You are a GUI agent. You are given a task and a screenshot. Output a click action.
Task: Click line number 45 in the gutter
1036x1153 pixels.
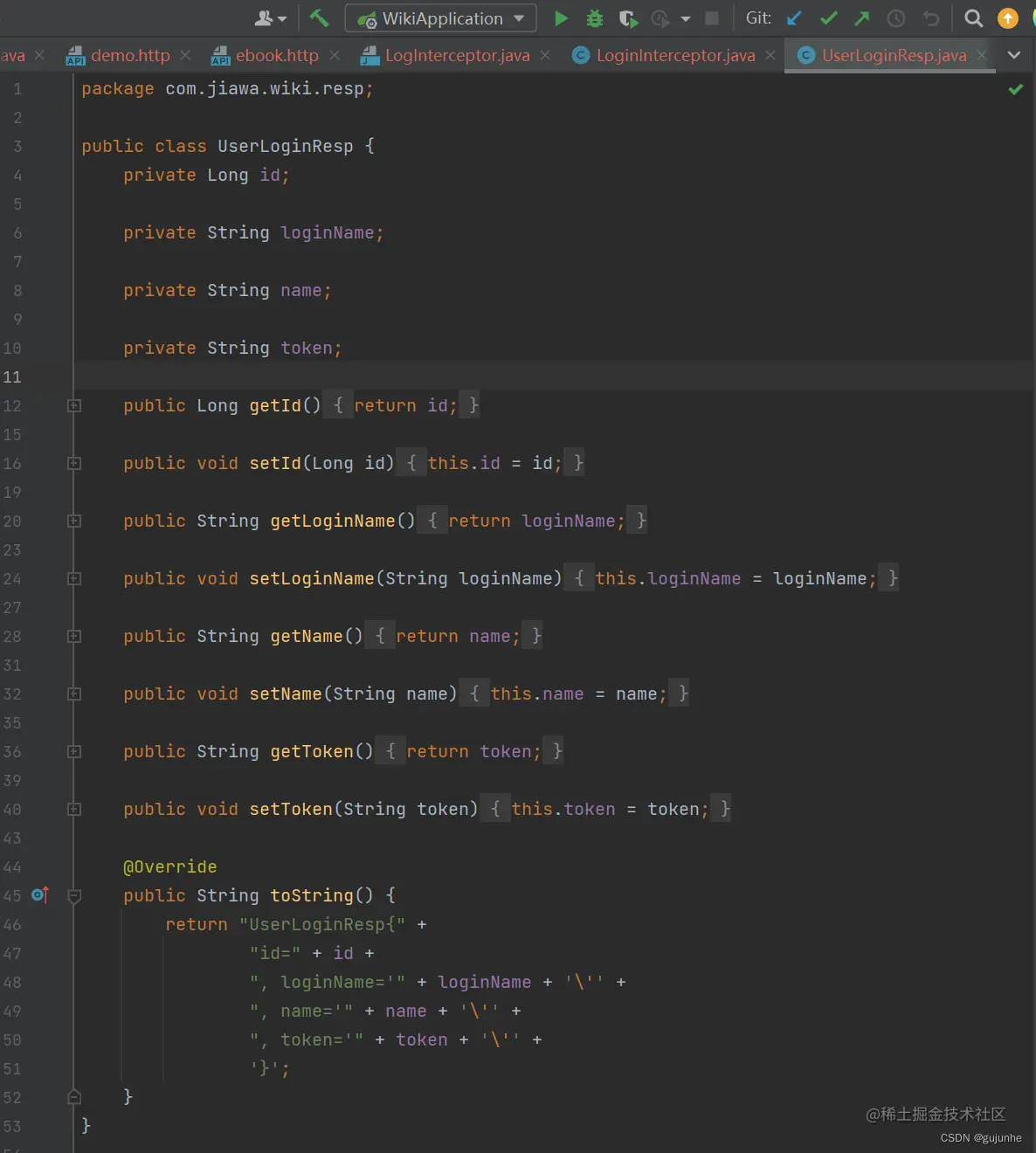tap(12, 895)
